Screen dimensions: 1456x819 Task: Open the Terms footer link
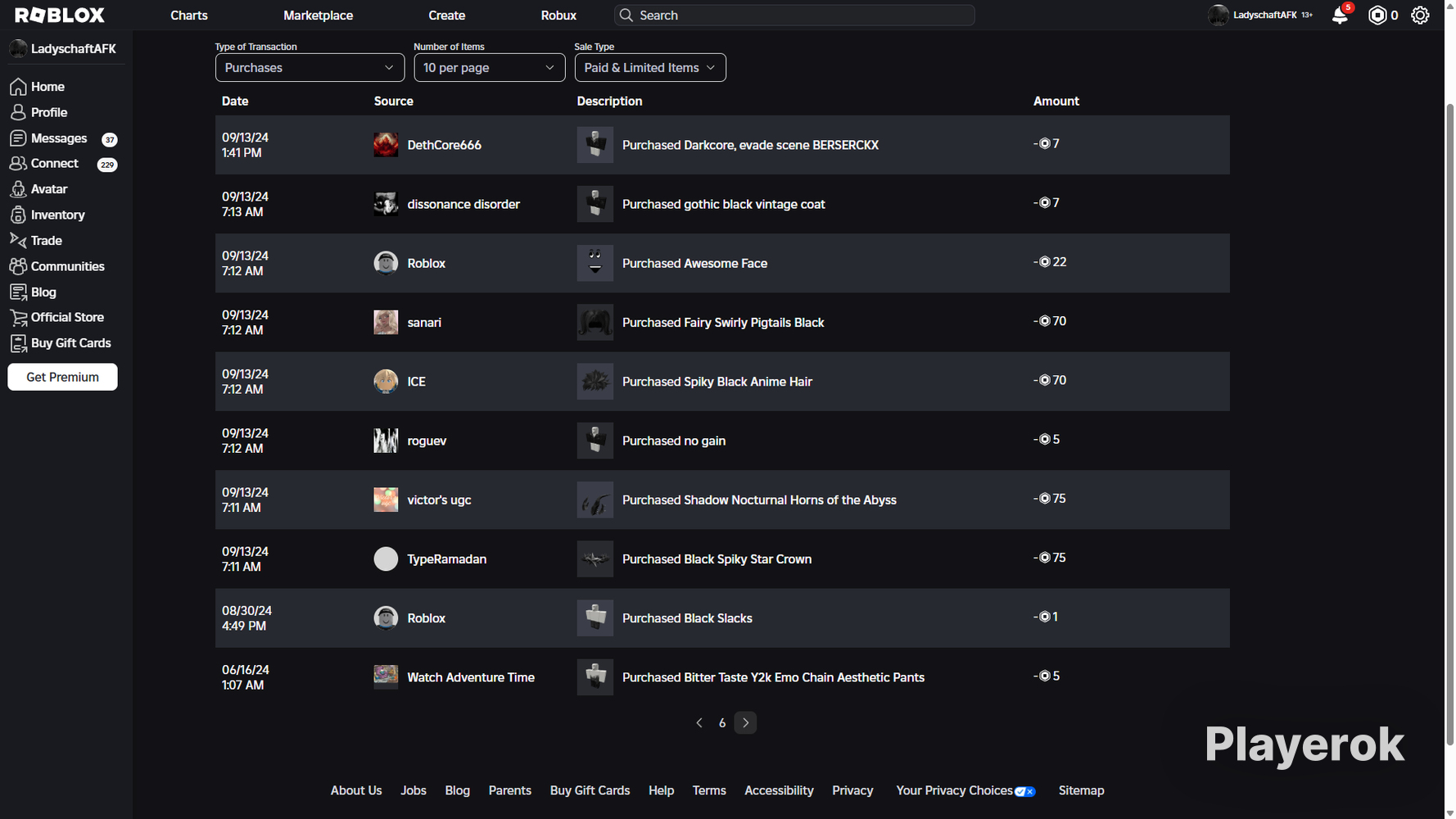709,790
